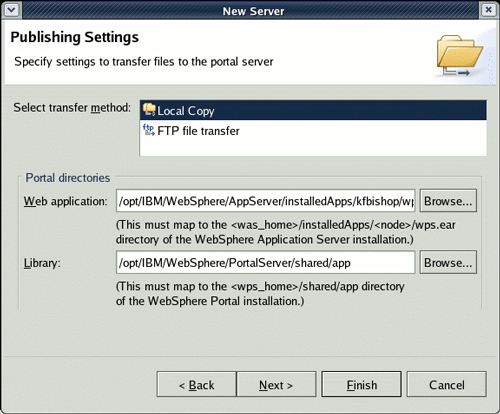Click the Publishing Settings heading
Image resolution: width=500 pixels, height=414 pixels.
pyautogui.click(x=74, y=37)
